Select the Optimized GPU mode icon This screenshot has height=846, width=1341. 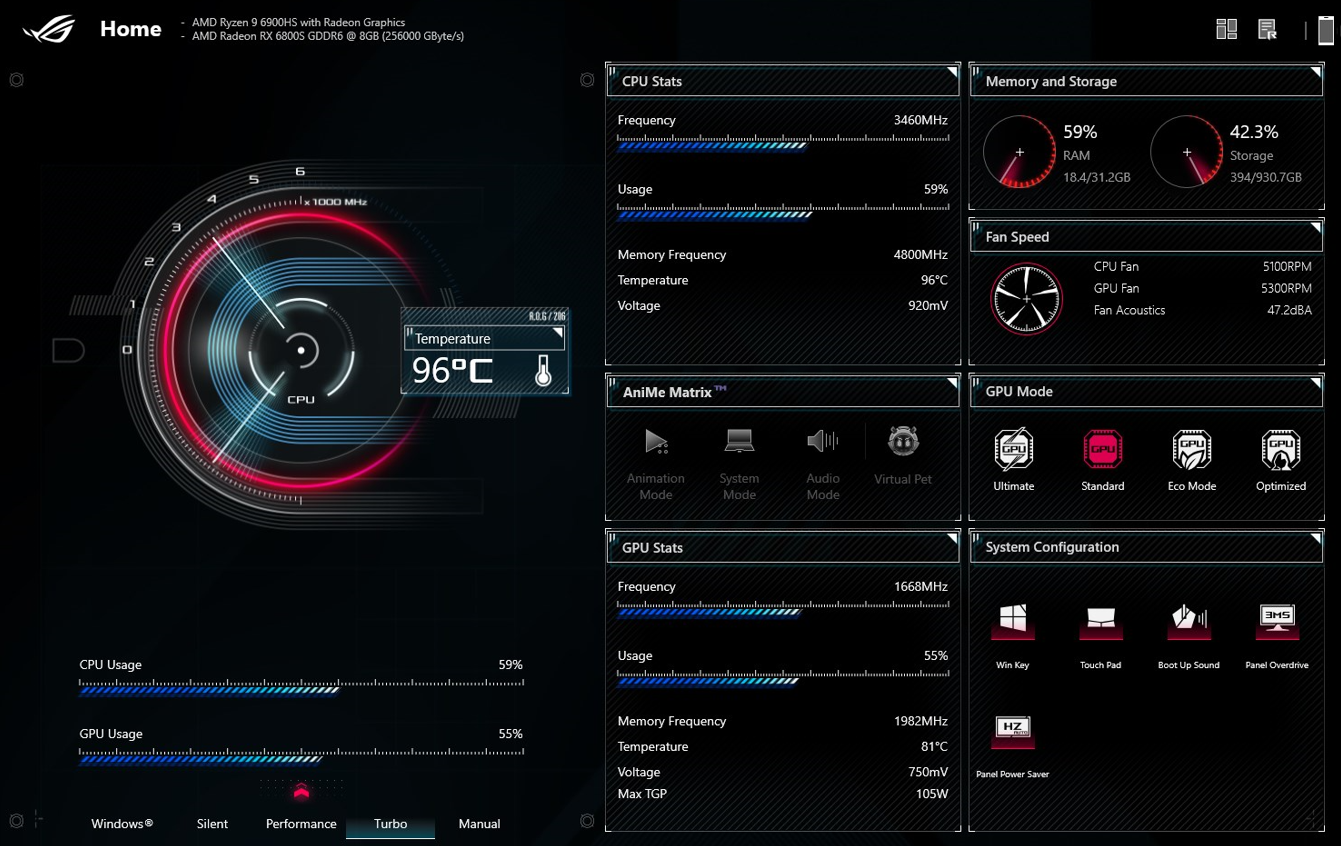click(1280, 449)
